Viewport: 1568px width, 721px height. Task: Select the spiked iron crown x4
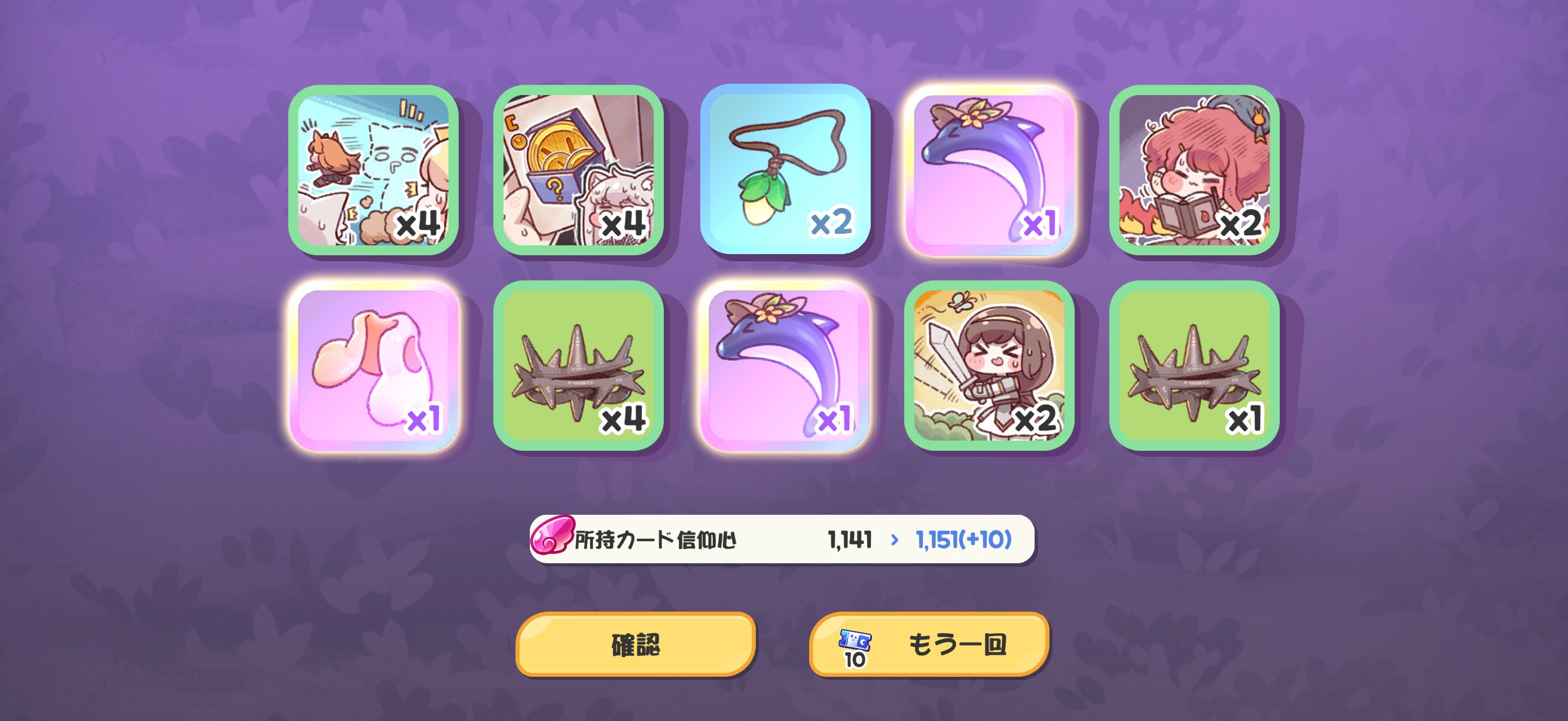(578, 366)
